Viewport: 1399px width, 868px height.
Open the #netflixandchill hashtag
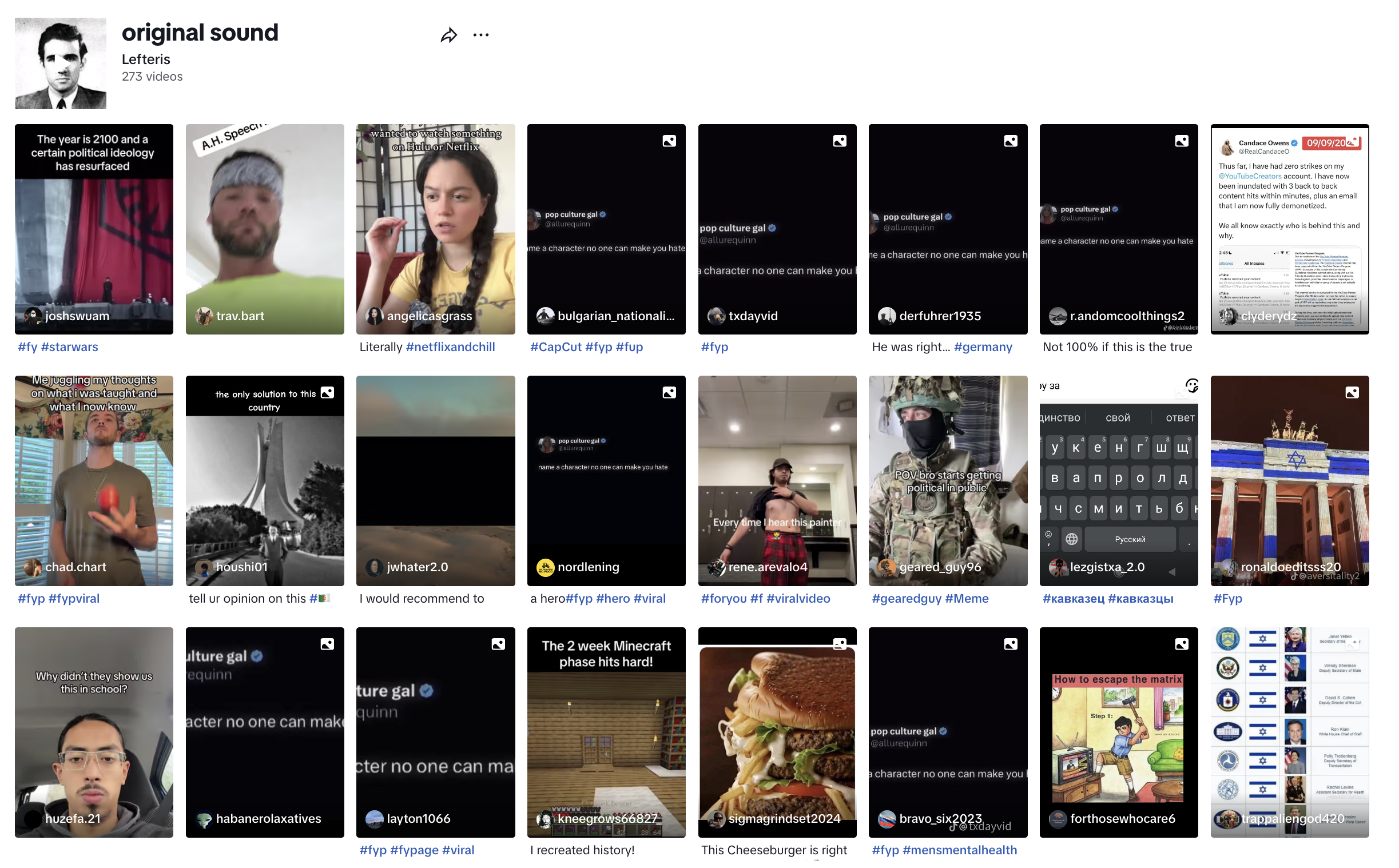(450, 347)
